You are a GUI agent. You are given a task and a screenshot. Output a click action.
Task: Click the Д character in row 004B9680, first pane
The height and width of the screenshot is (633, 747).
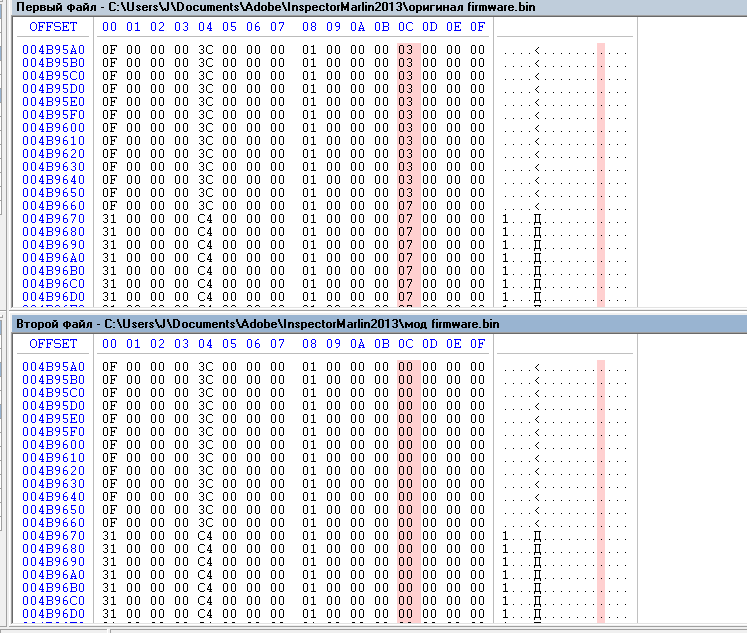pyautogui.click(x=537, y=231)
